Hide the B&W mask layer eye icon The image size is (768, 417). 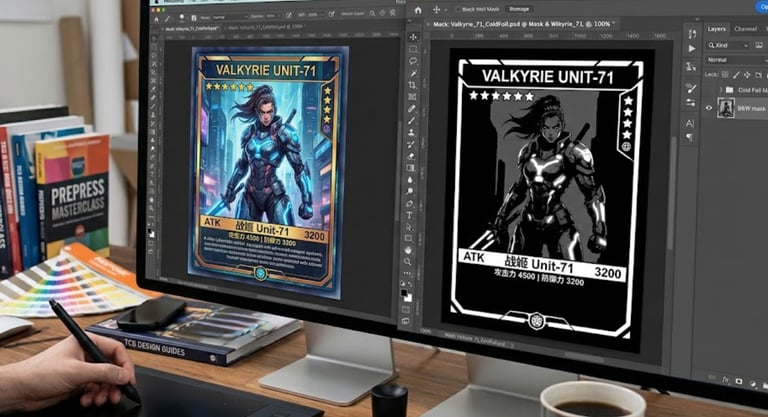(x=709, y=108)
